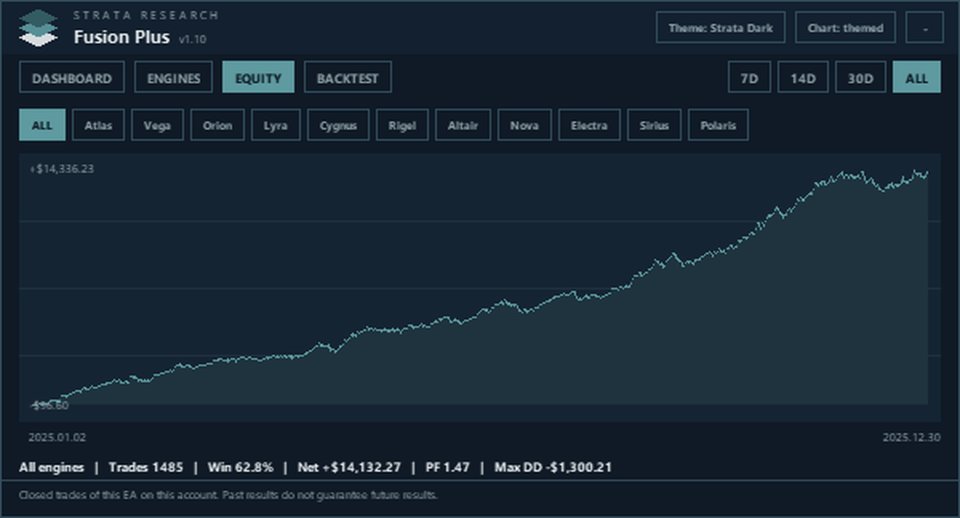
Task: Click the Max DD -$1,300.21 statistic
Action: 553,467
